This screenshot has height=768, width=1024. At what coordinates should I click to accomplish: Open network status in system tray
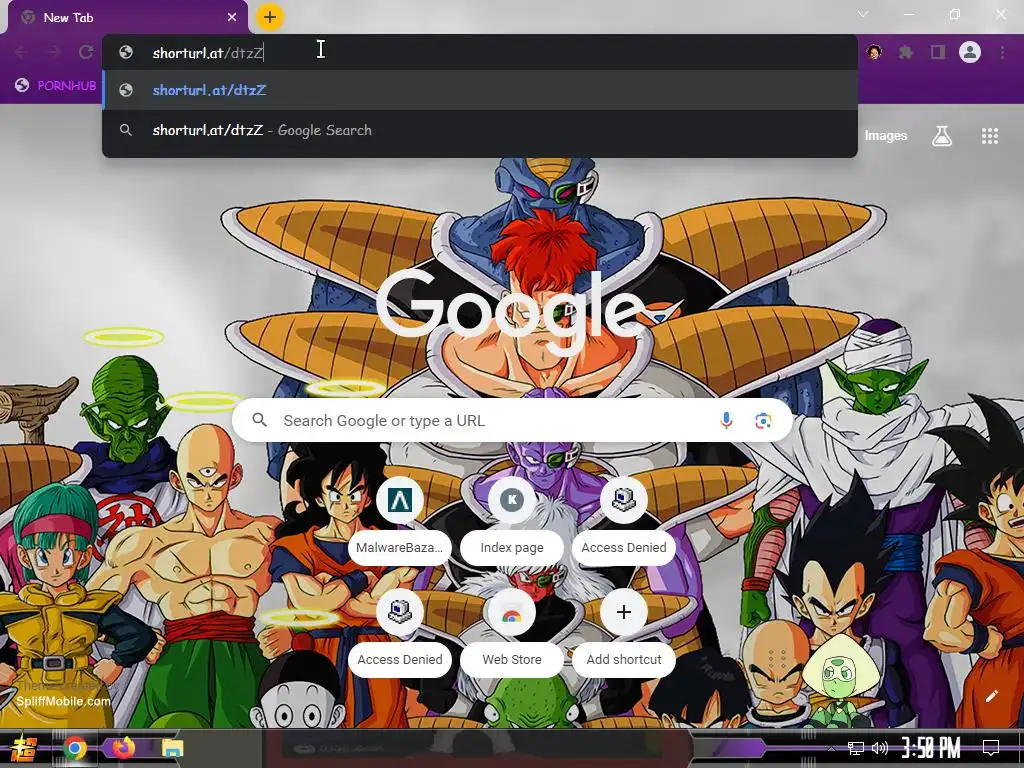pyautogui.click(x=856, y=748)
